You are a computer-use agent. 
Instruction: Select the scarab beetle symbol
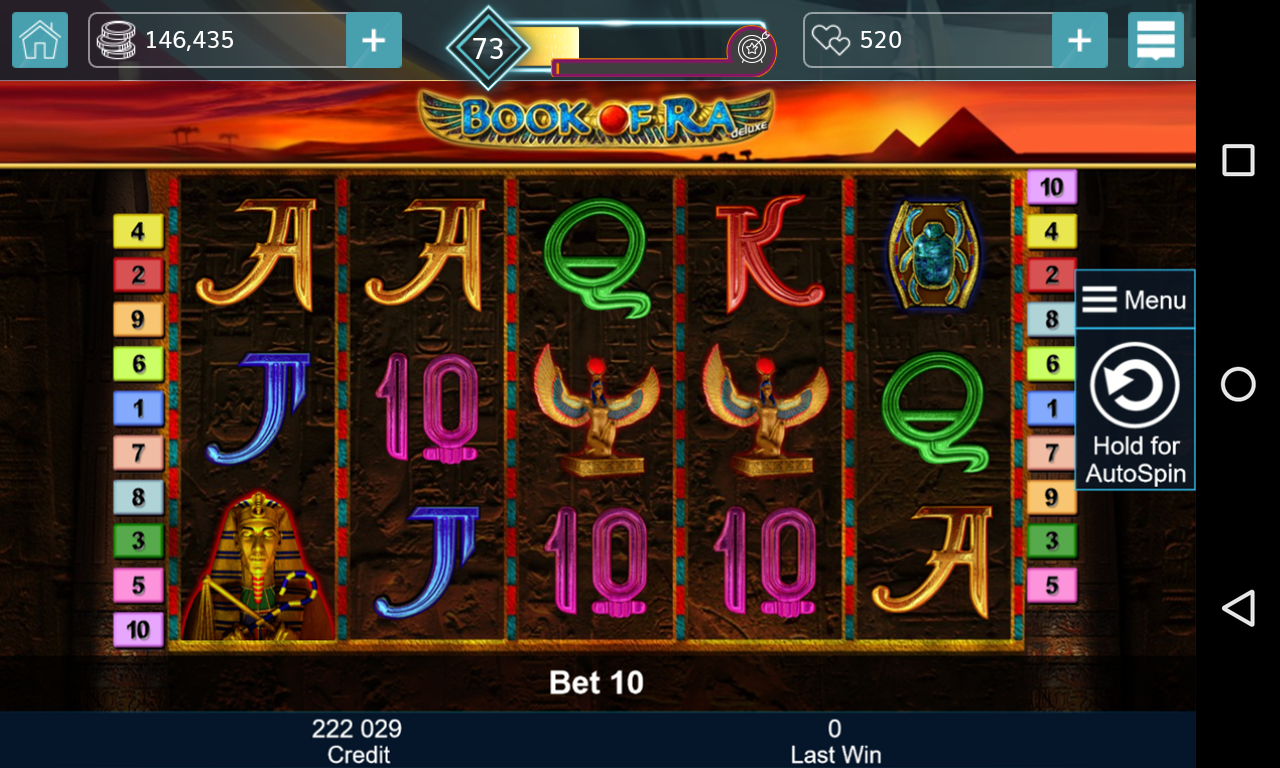click(x=933, y=257)
